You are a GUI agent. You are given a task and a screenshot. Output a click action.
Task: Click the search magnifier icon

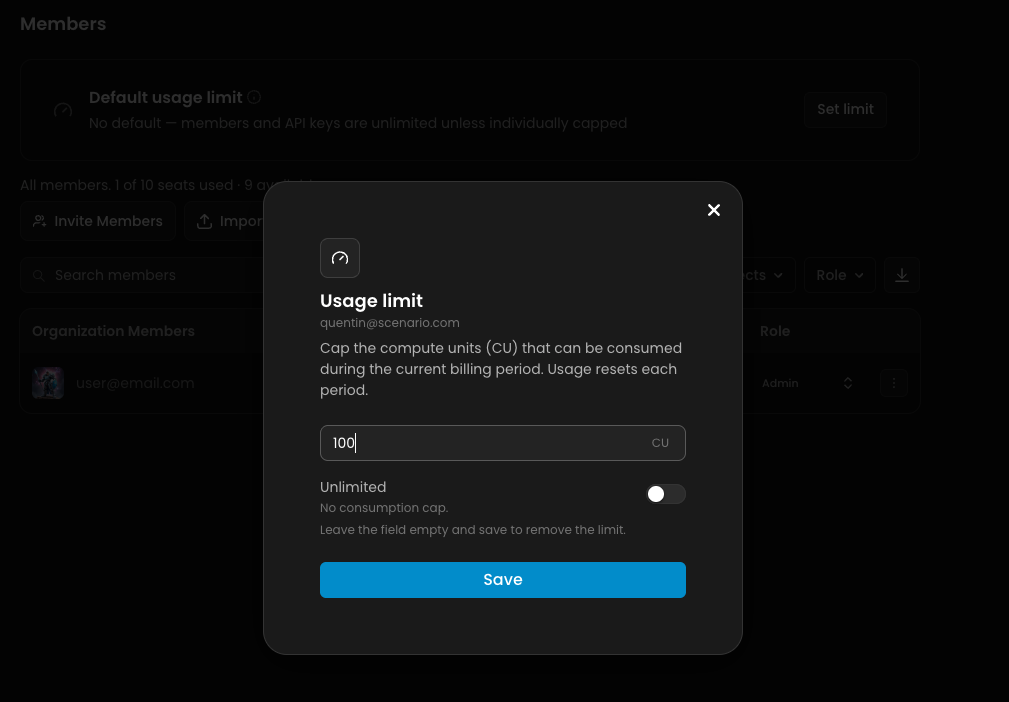pos(39,275)
